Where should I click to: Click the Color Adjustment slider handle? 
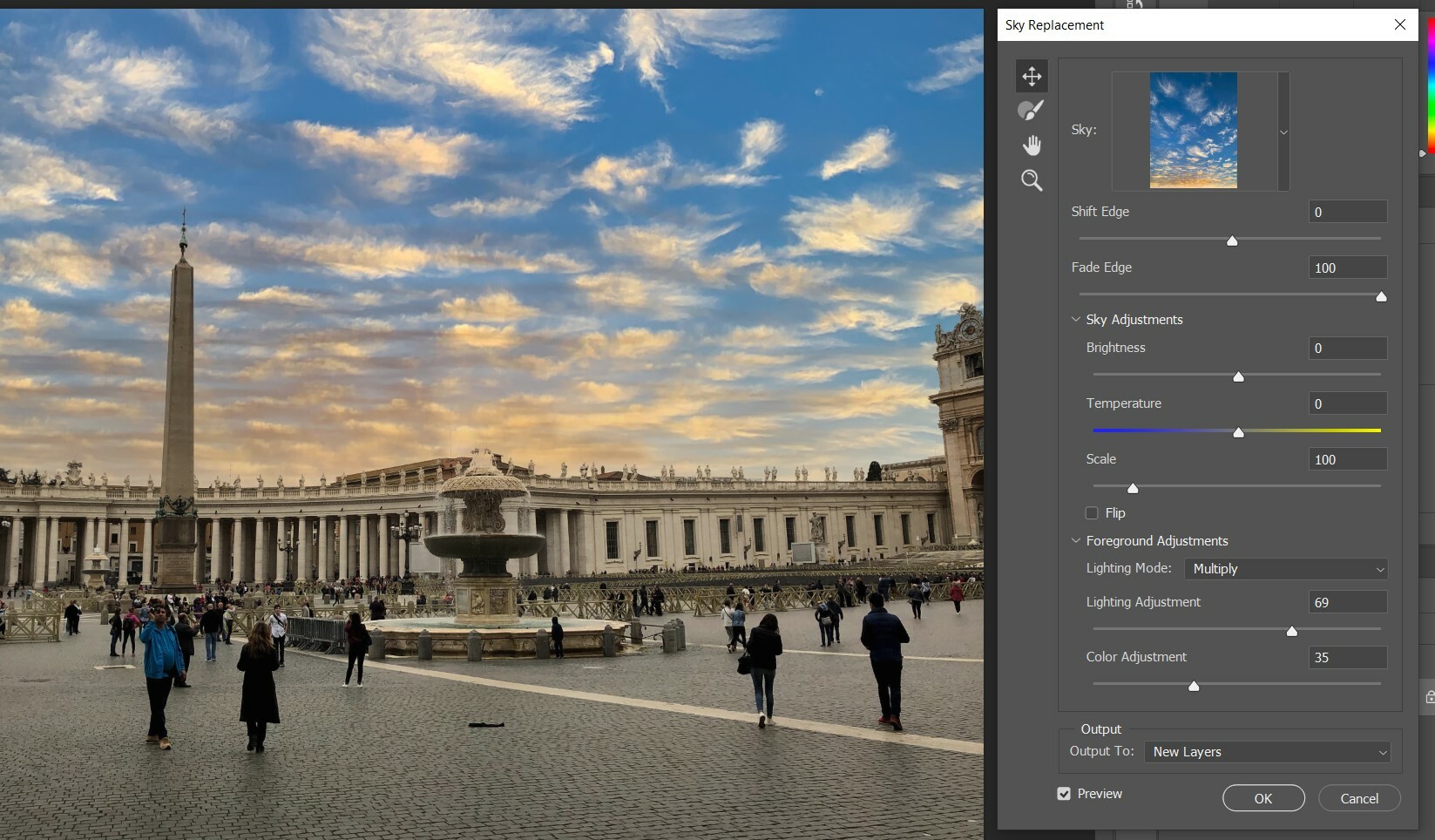[x=1194, y=686]
